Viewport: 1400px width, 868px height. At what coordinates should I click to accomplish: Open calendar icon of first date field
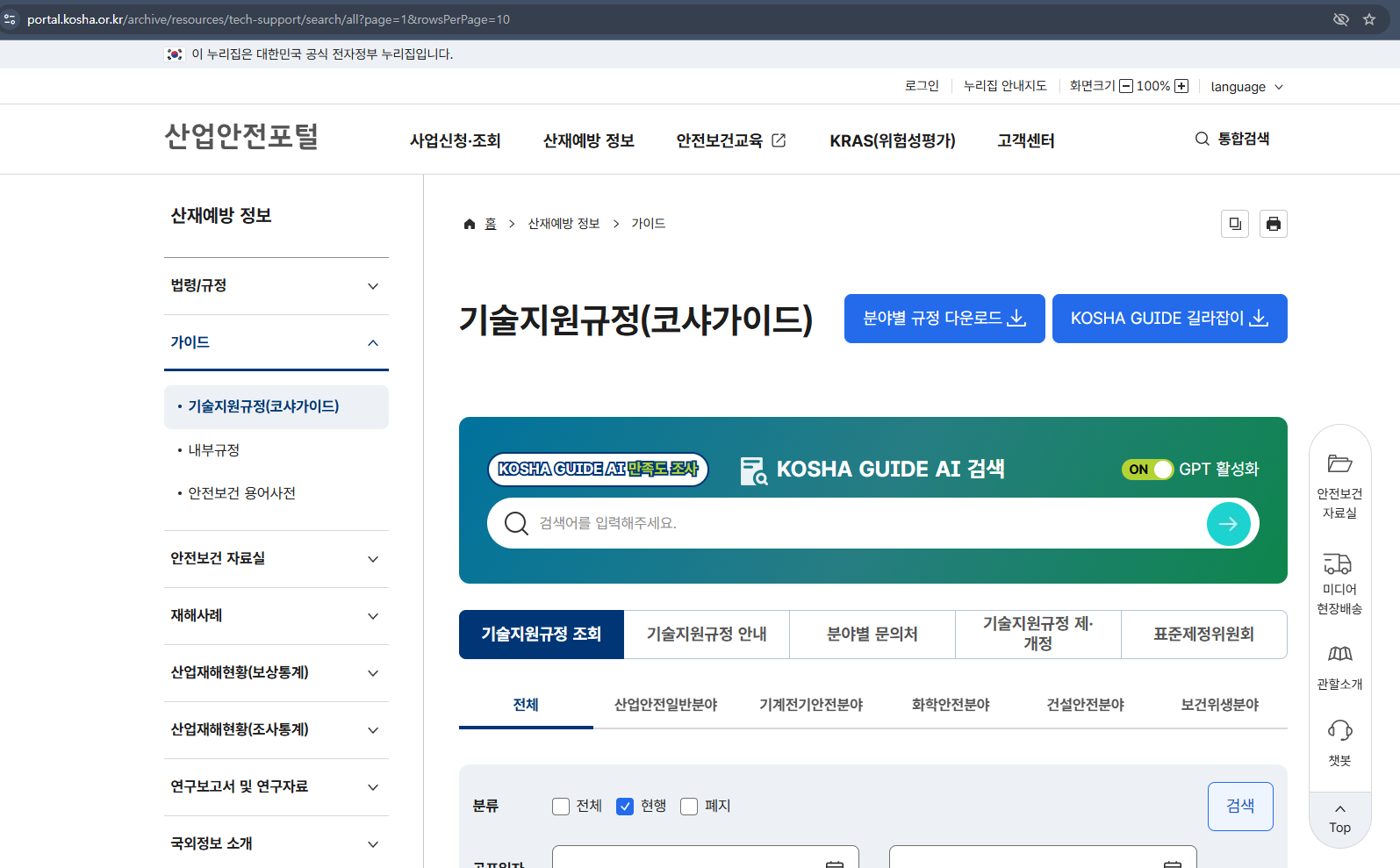point(835,864)
